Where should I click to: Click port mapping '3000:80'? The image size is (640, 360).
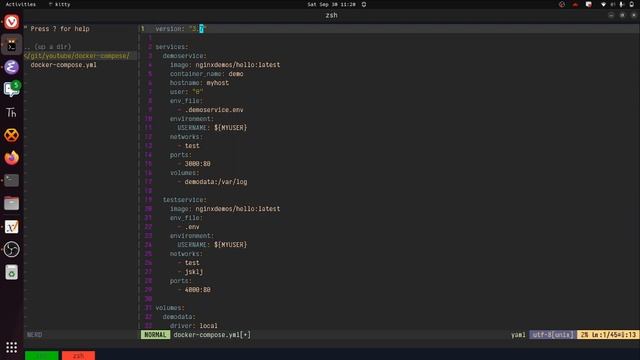(x=198, y=164)
